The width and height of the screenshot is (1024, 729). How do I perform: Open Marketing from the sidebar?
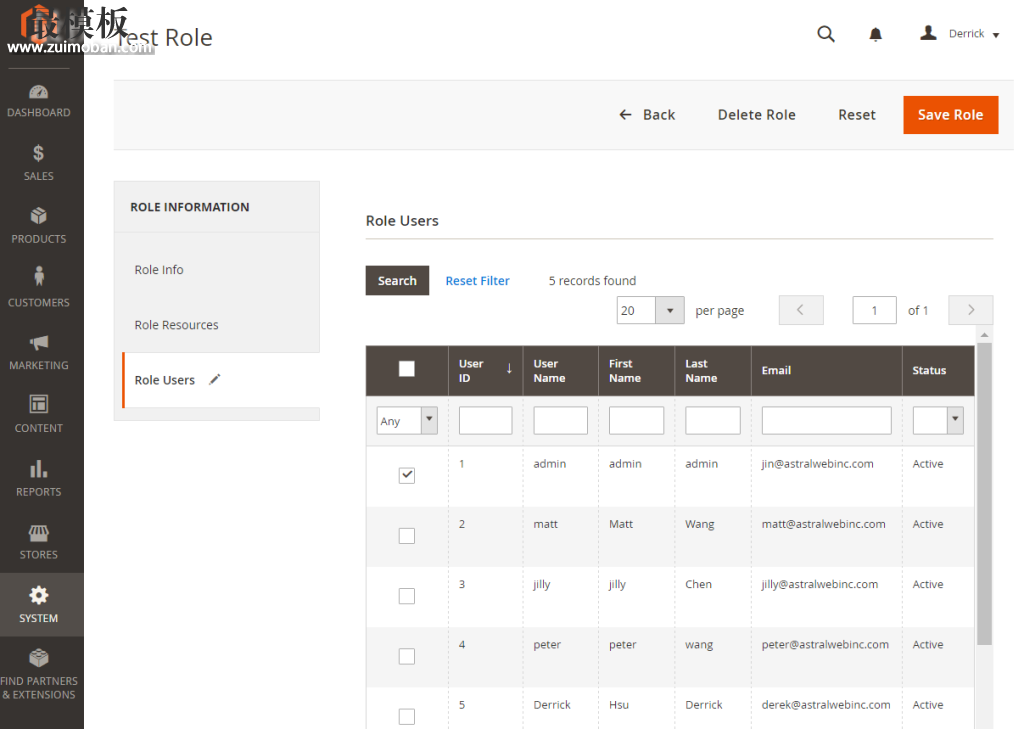39,353
